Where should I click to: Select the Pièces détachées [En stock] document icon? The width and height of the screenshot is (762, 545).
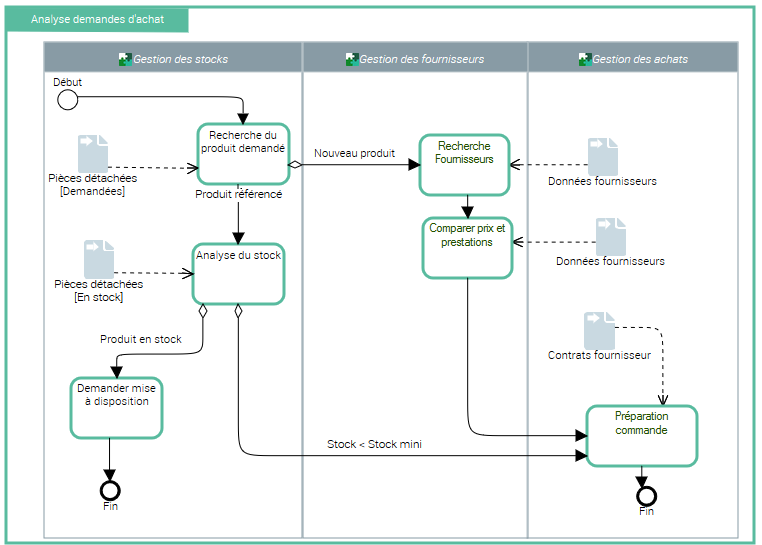pos(98,259)
